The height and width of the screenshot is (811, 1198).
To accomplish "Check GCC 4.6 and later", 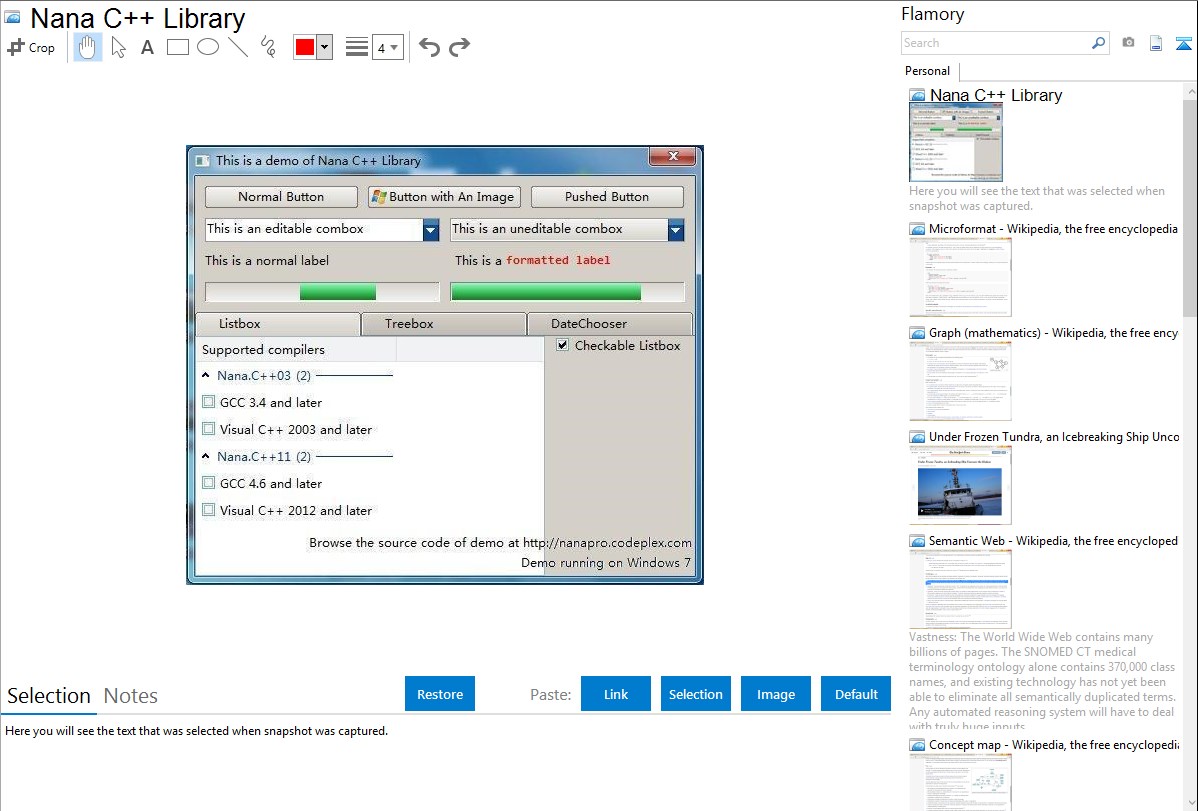I will (209, 483).
